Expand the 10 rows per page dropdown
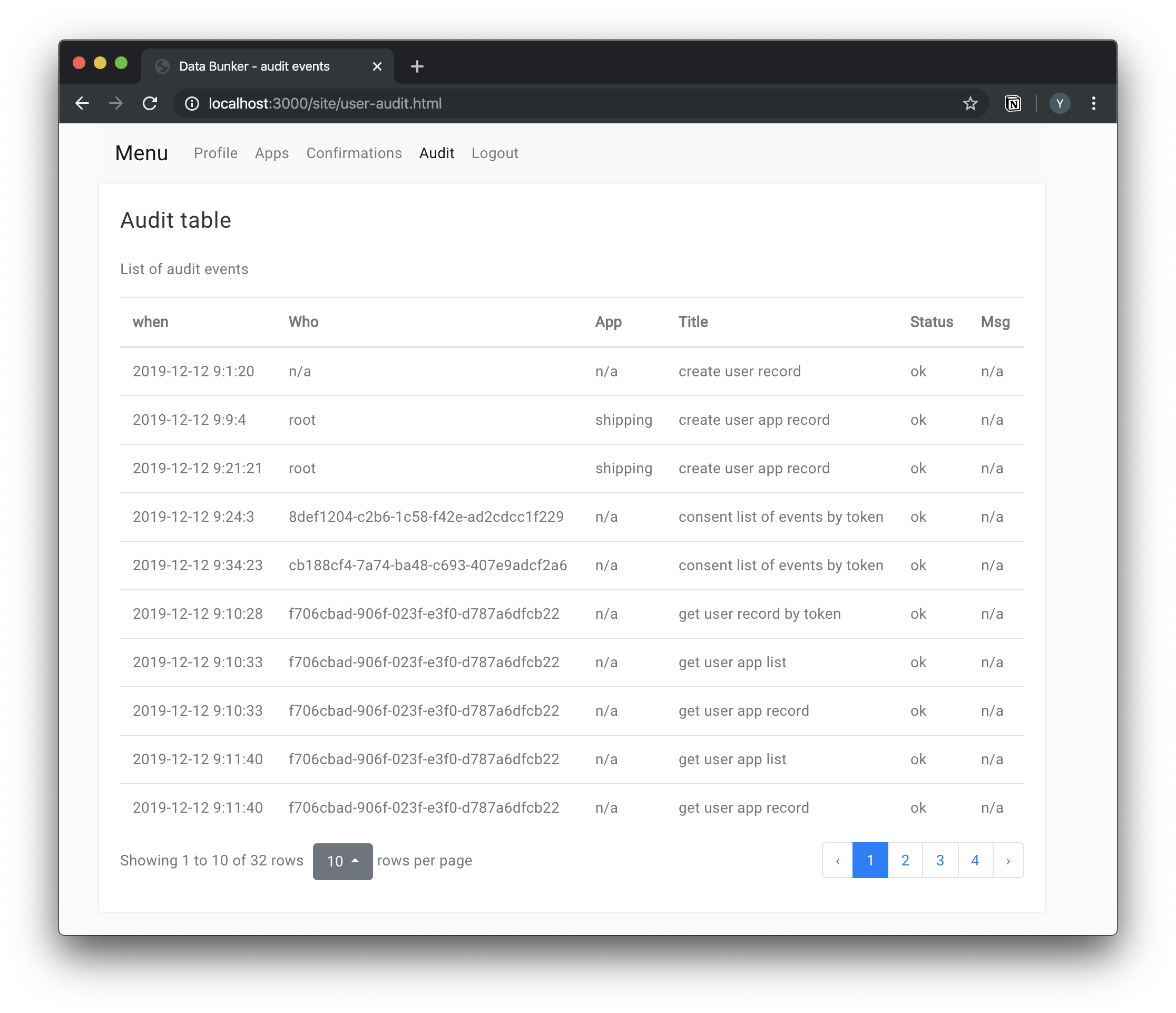1176x1013 pixels. pos(342,861)
